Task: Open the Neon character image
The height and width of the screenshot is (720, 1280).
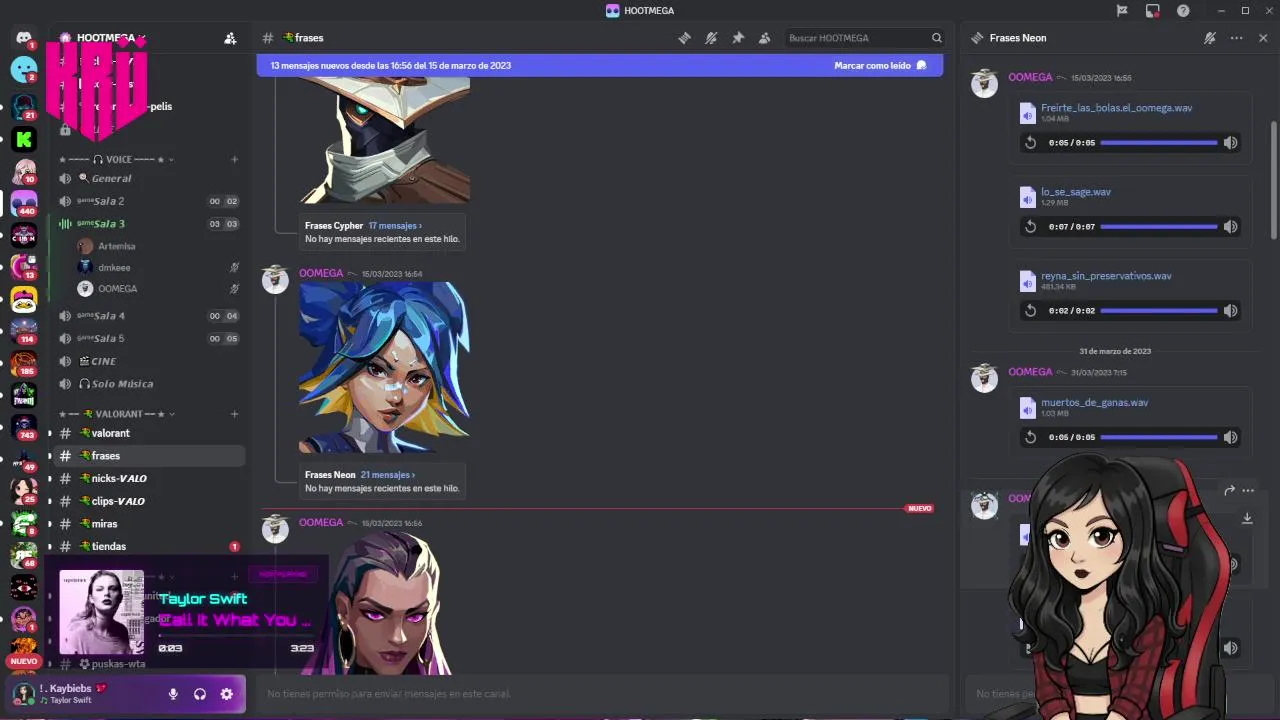Action: [384, 368]
